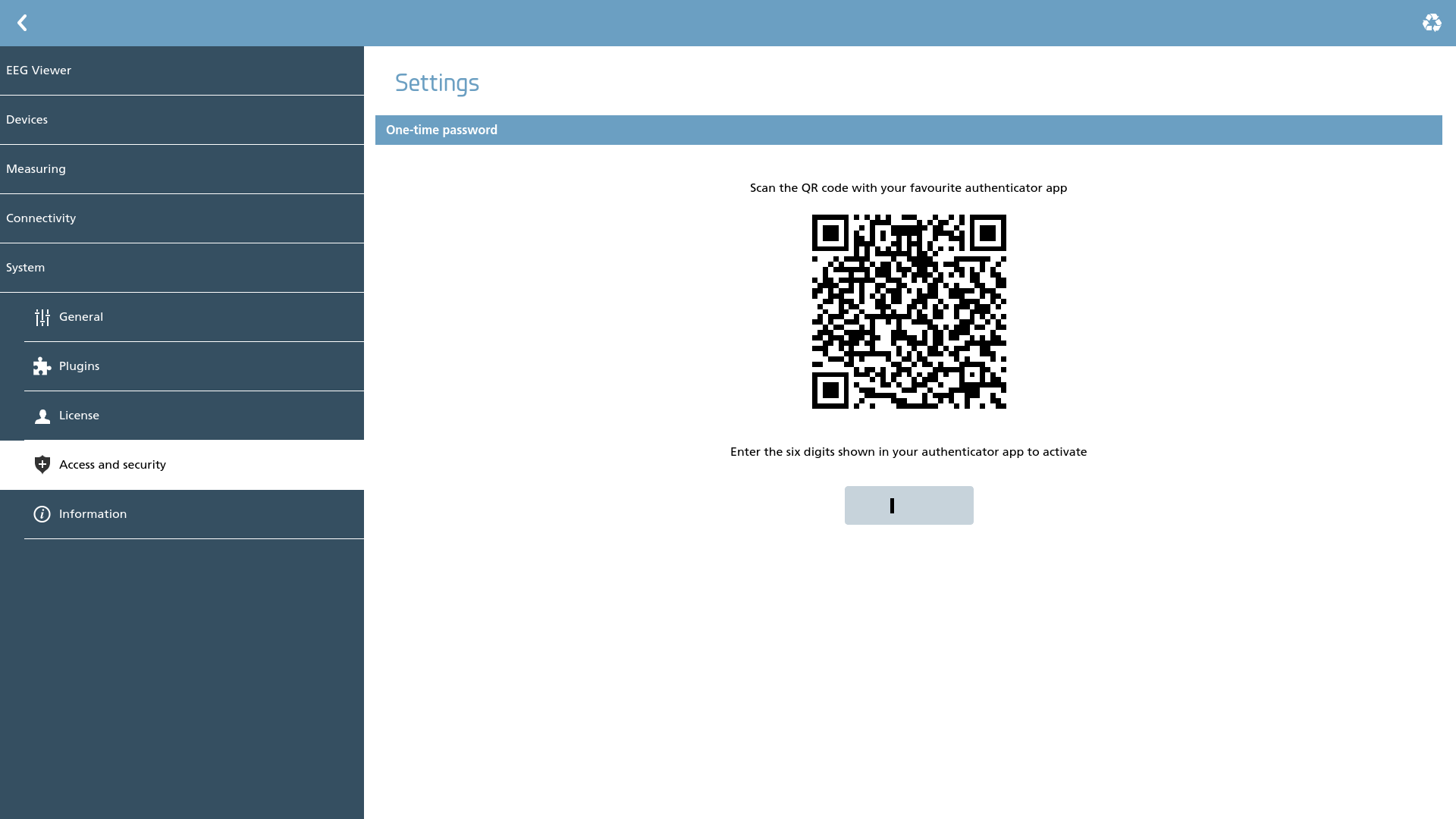Open the EEG Viewer section
Screen dimensions: 1456x819
[182, 71]
